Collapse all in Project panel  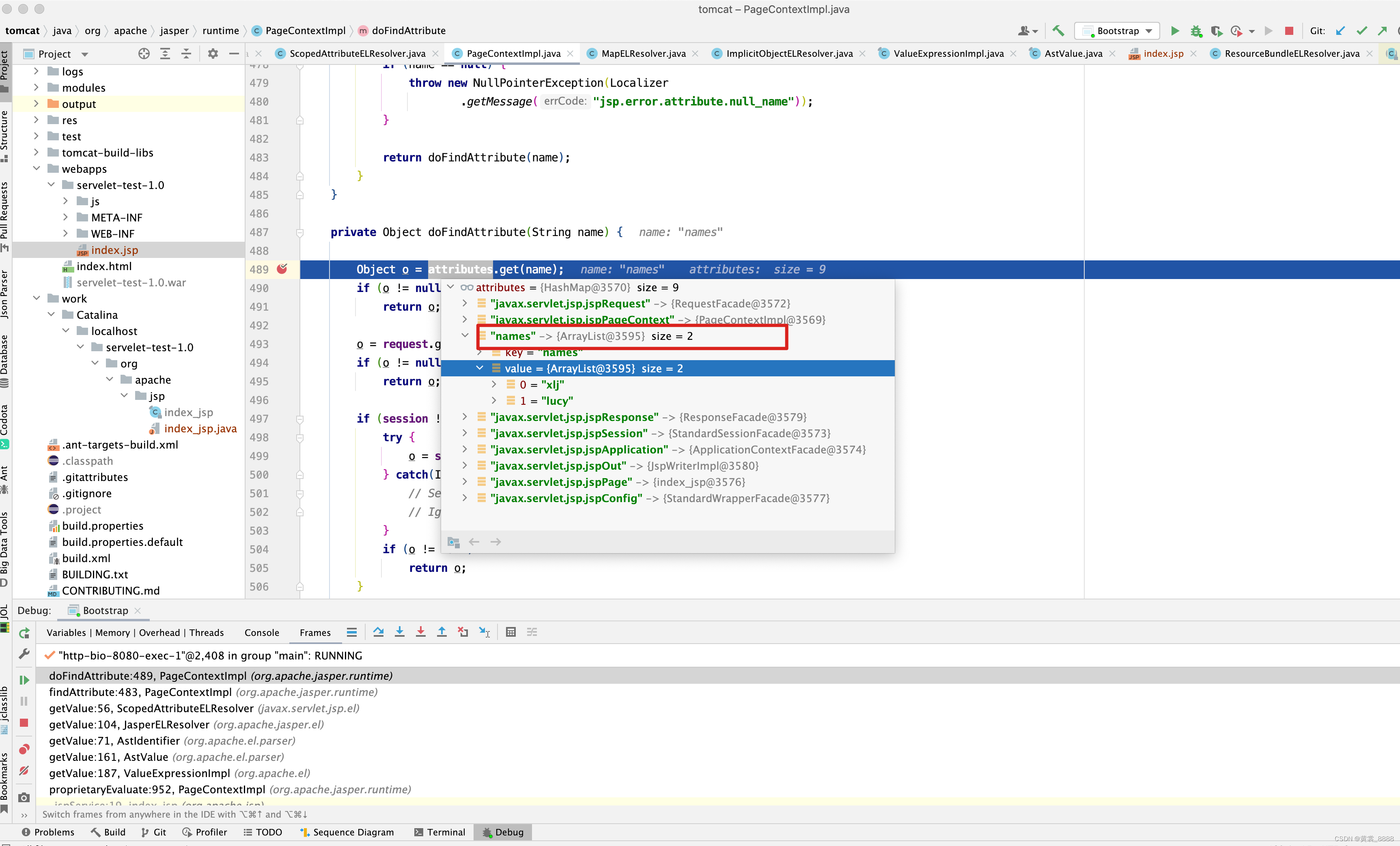[x=186, y=54]
